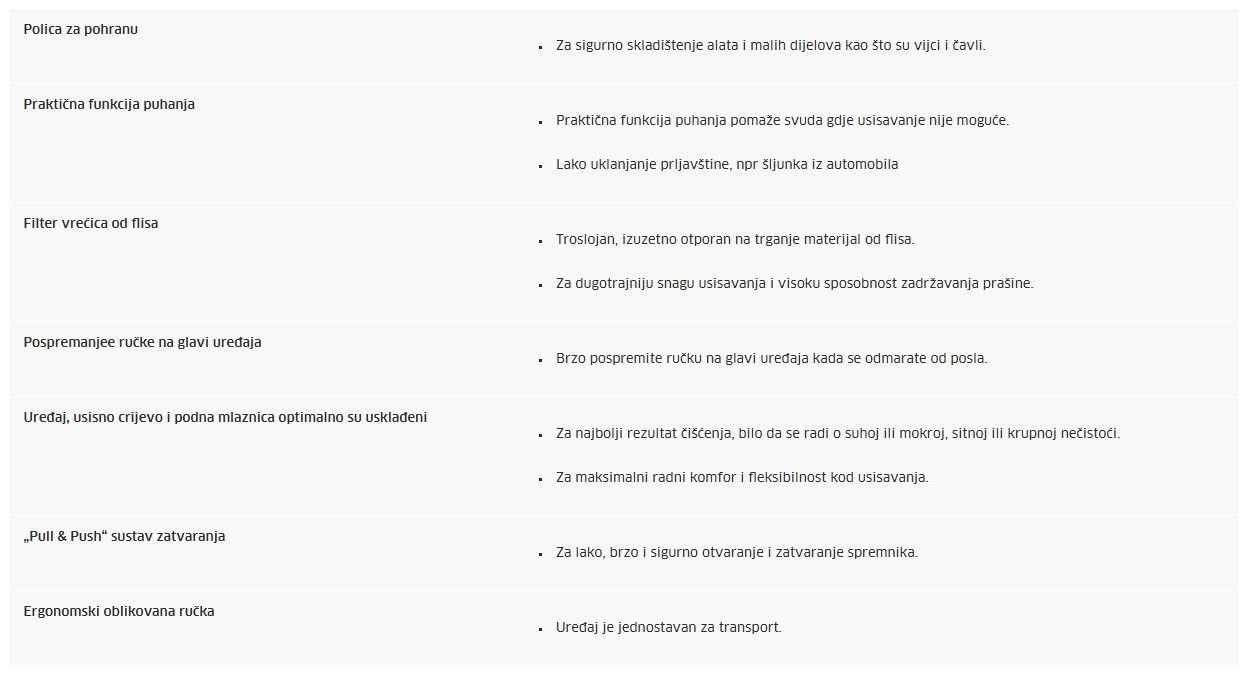The image size is (1255, 675).
Task: Click the 'Lako uklanjanje prljavštine' bullet
Action: click(727, 164)
